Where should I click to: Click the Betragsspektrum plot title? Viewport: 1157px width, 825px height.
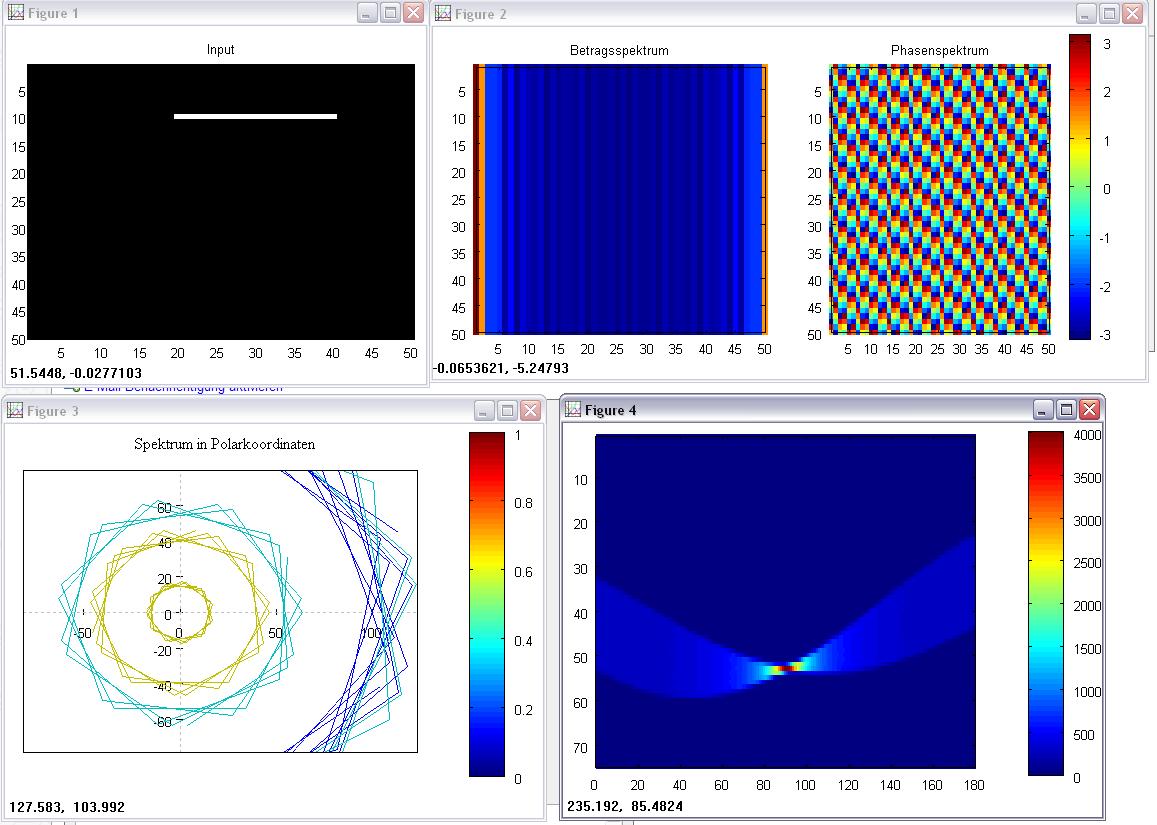click(x=619, y=50)
